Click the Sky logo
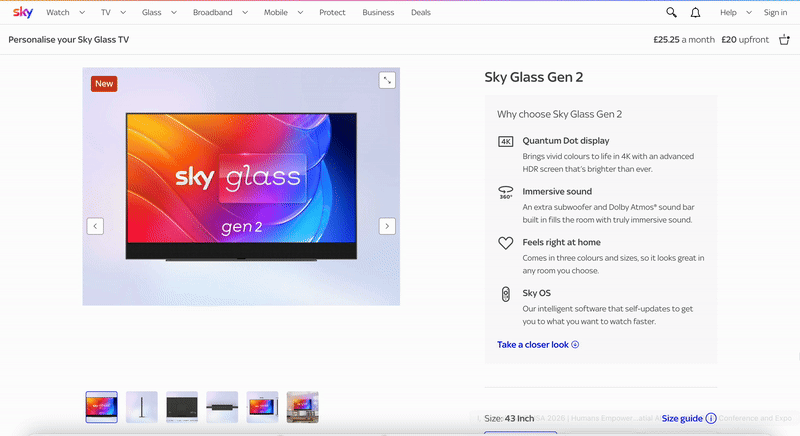The height and width of the screenshot is (436, 800). coord(23,12)
